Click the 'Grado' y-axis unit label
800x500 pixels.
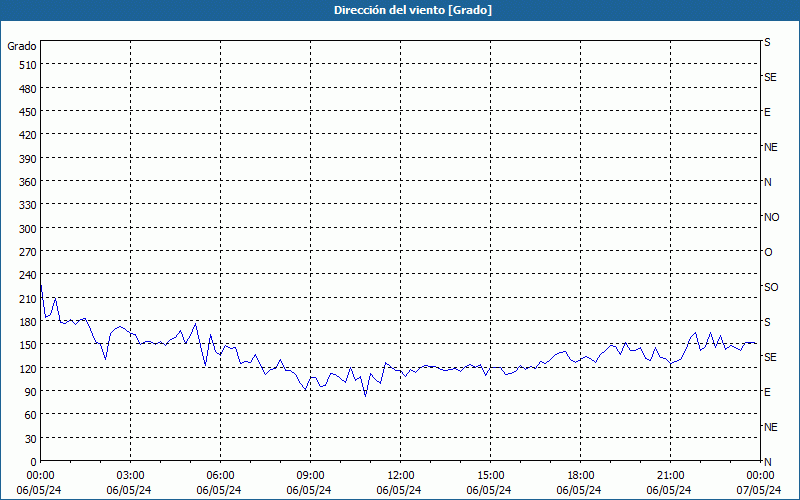point(22,46)
